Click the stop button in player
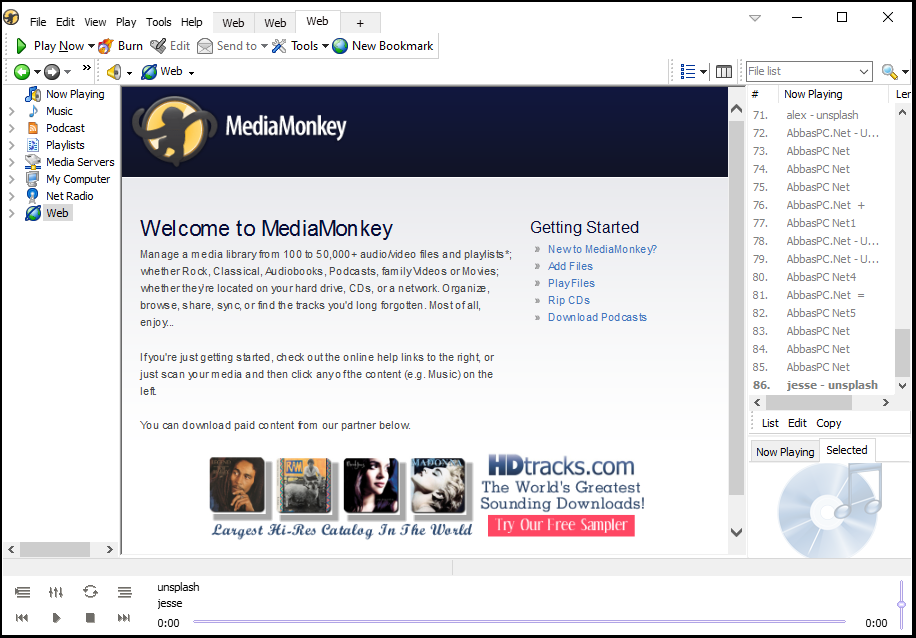Screen dimensions: 916x638 (x=90, y=618)
